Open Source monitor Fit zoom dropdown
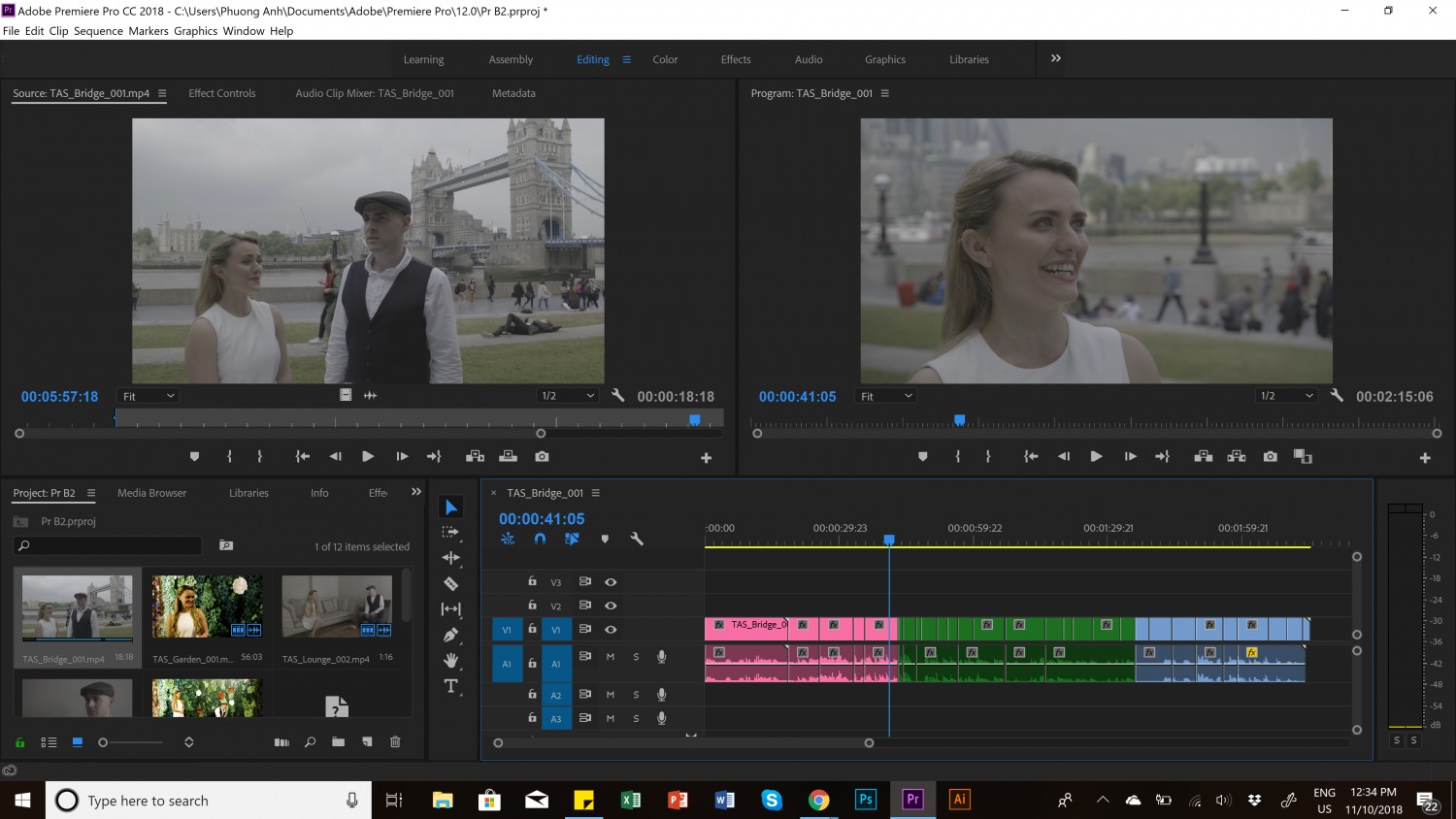This screenshot has width=1456, height=819. [148, 396]
